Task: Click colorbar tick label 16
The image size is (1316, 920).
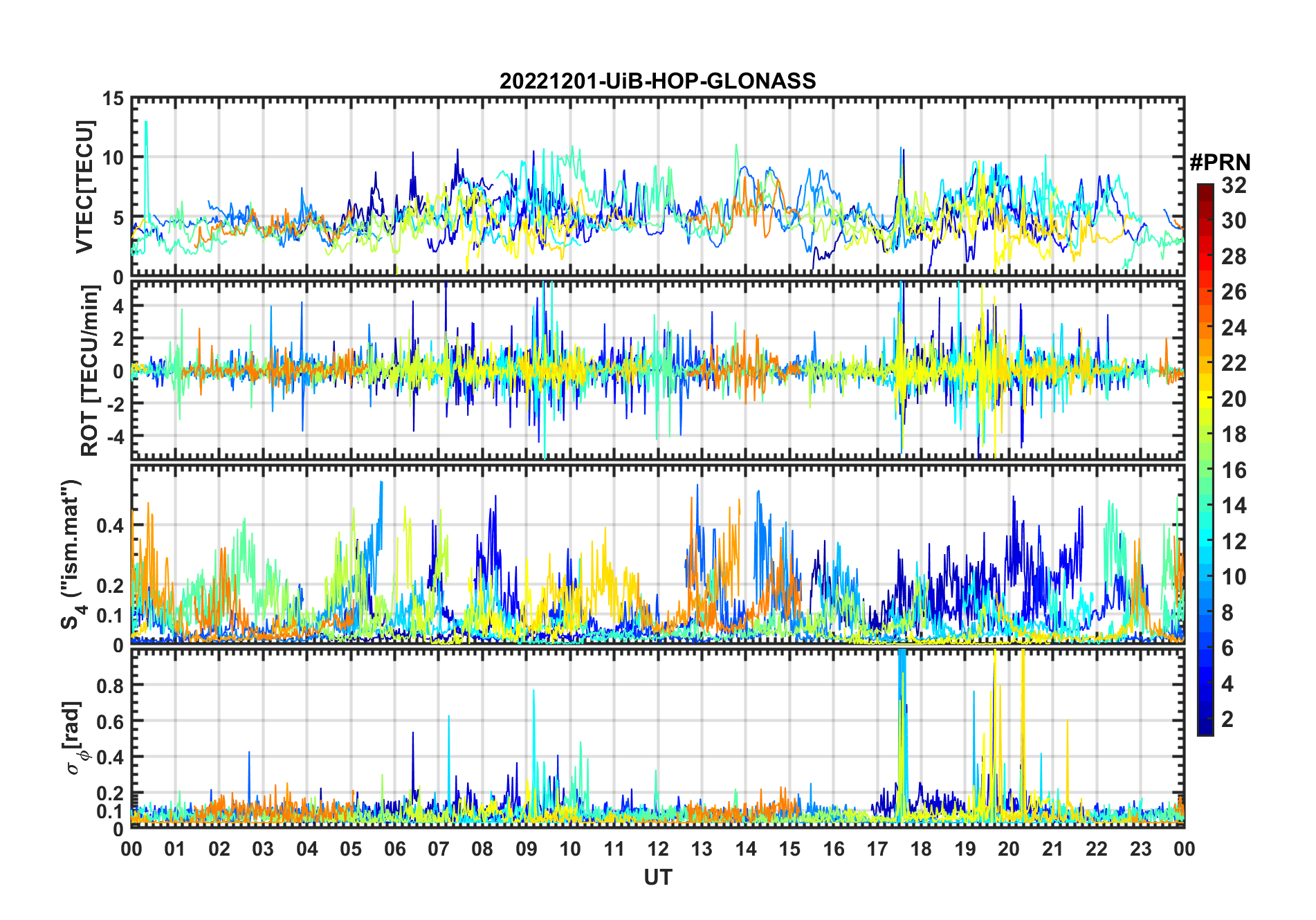Action: click(x=1234, y=470)
